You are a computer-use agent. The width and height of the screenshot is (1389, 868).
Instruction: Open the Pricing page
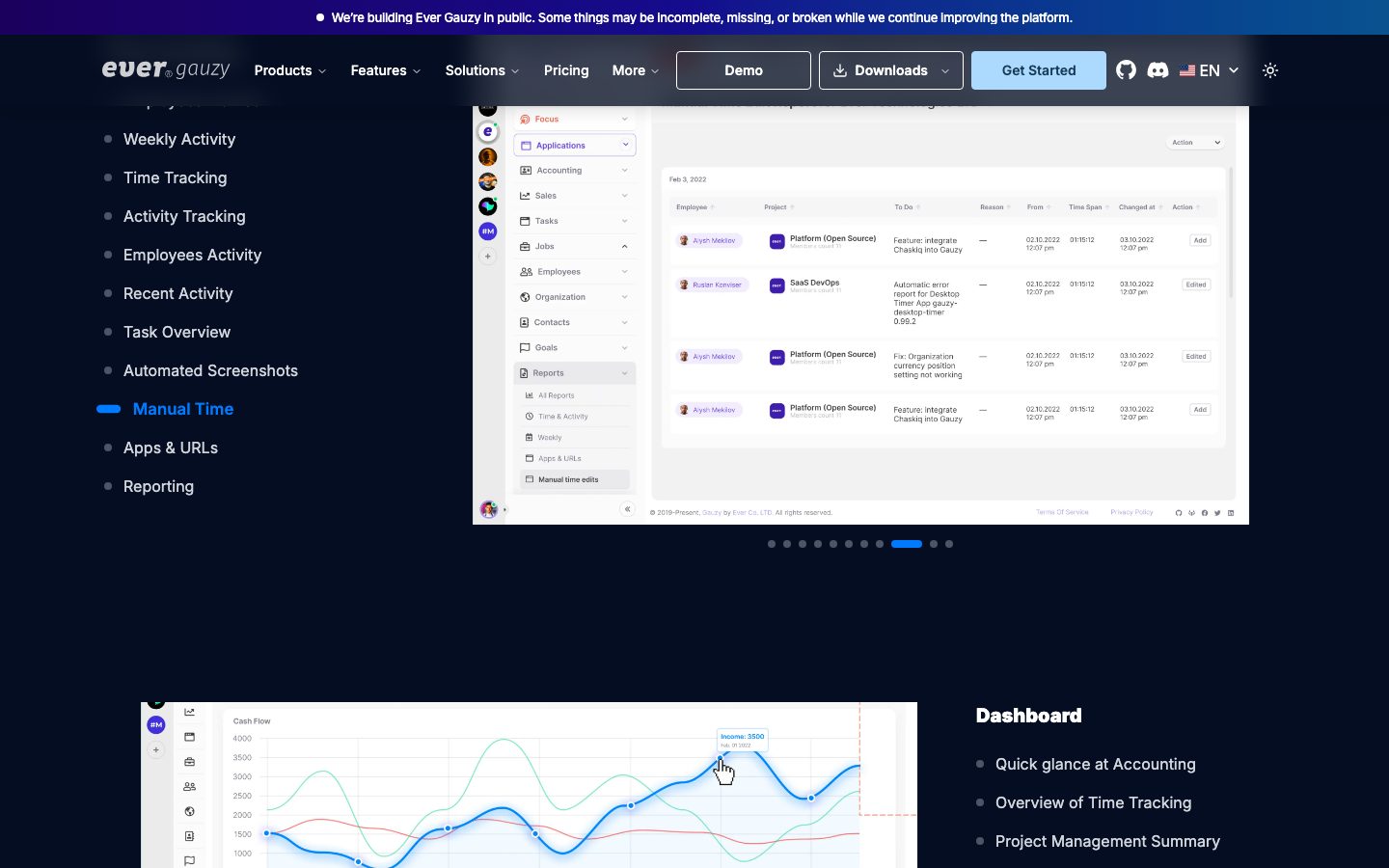[x=566, y=70]
